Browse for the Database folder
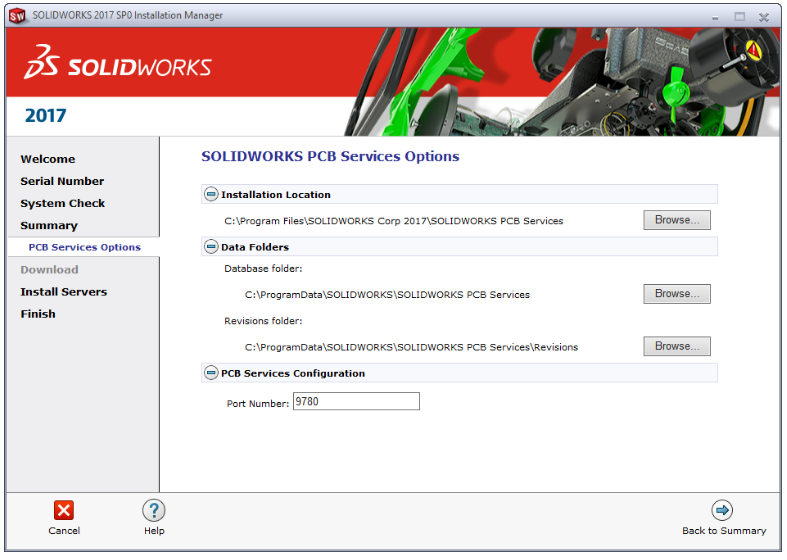 (677, 294)
